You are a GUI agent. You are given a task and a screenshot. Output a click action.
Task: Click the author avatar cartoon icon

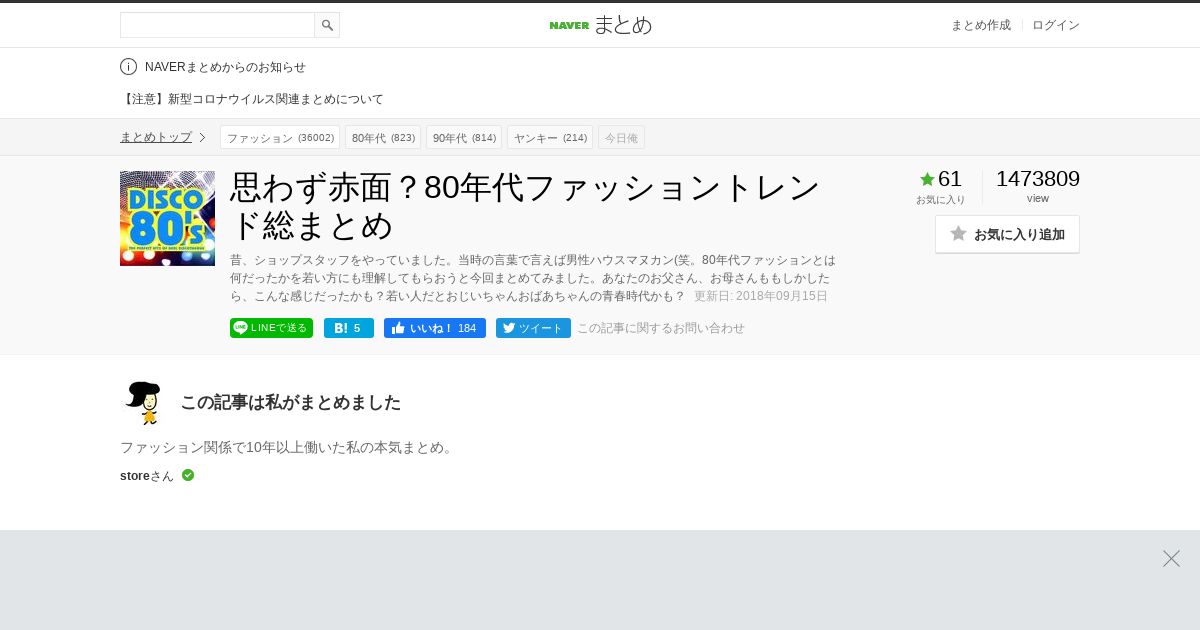click(x=144, y=402)
